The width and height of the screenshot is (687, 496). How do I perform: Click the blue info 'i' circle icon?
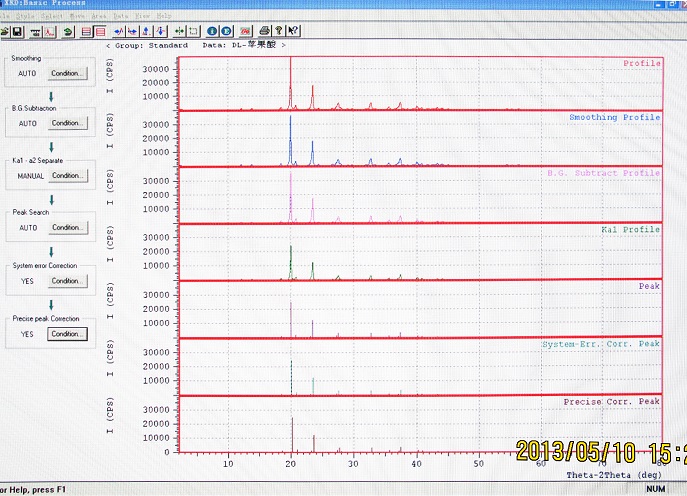(x=211, y=31)
